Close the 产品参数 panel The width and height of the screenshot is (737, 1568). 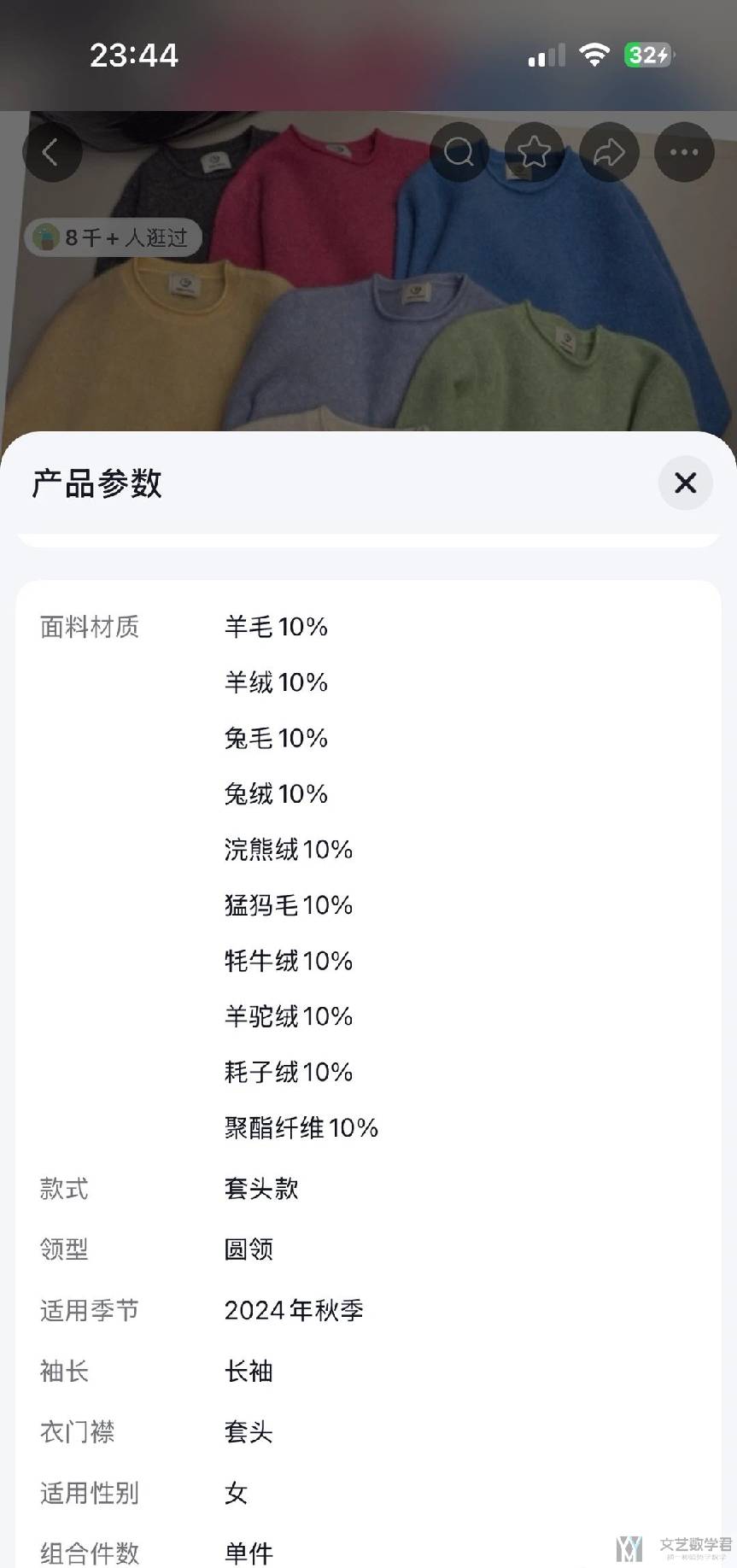(685, 483)
